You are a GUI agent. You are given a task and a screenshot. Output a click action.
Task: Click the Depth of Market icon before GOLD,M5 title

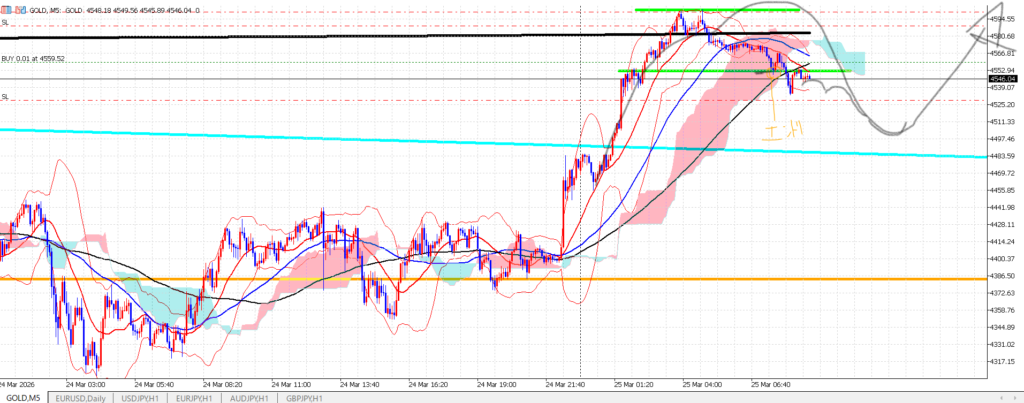click(5, 9)
